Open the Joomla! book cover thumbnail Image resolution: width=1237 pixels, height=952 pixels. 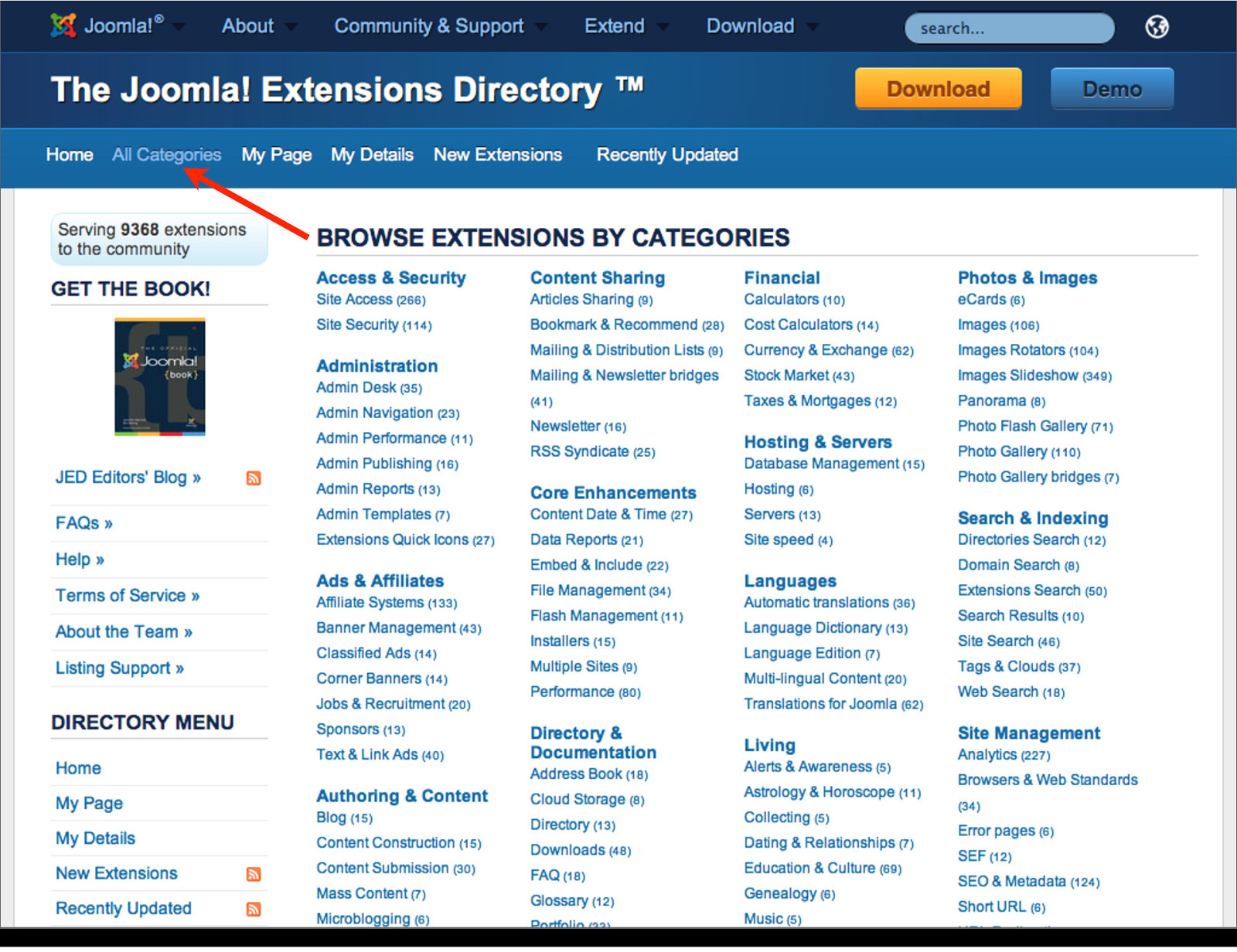click(160, 377)
